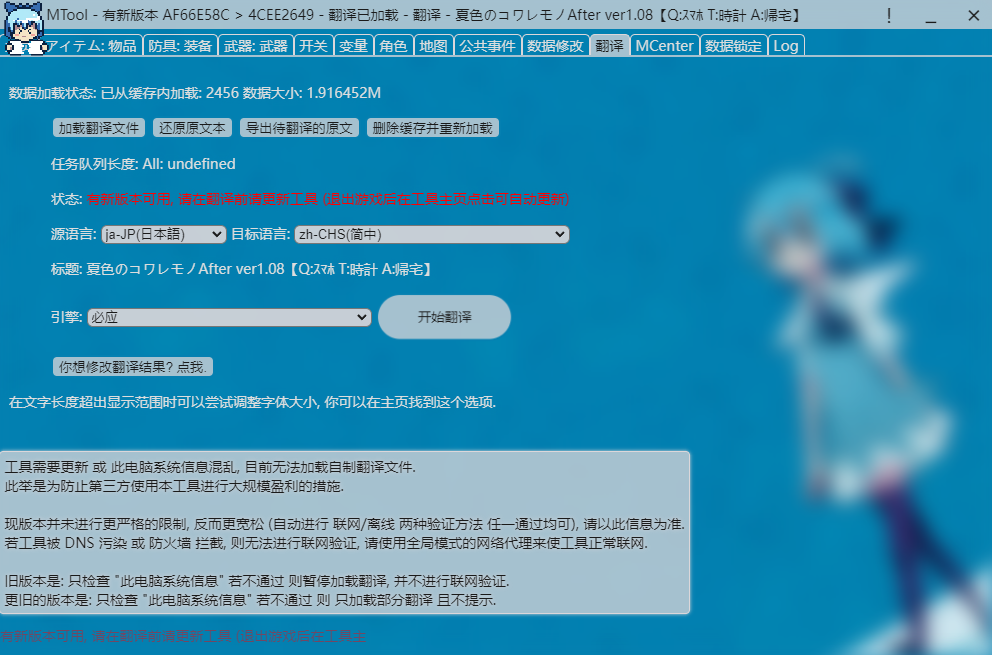
Task: Switch to the 变量 (variables) tab
Action: pos(353,45)
